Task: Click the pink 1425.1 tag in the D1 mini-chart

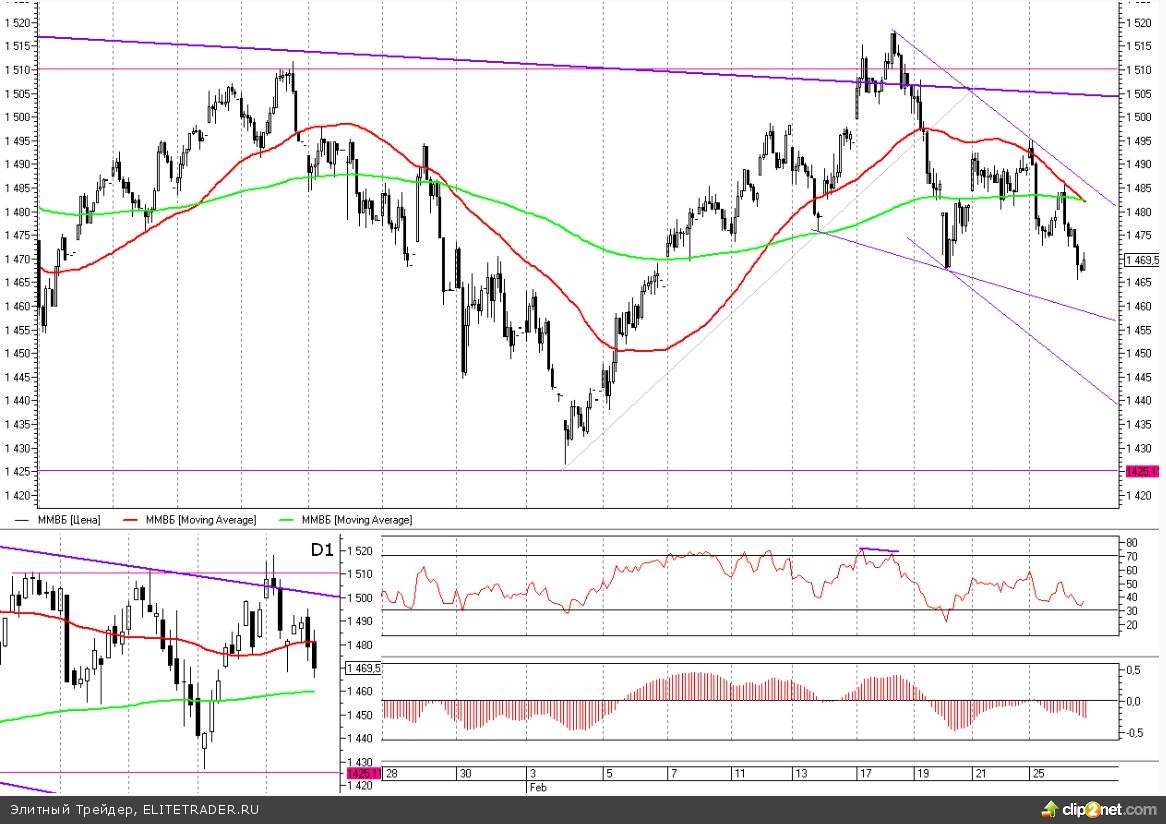Action: click(362, 773)
